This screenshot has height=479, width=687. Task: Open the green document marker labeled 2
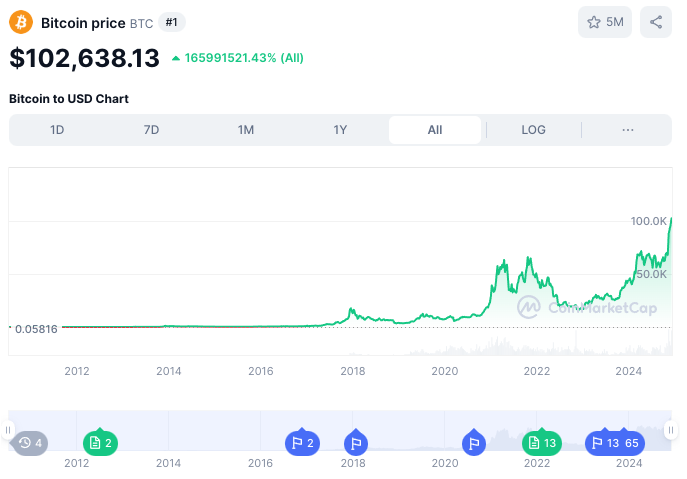click(100, 442)
